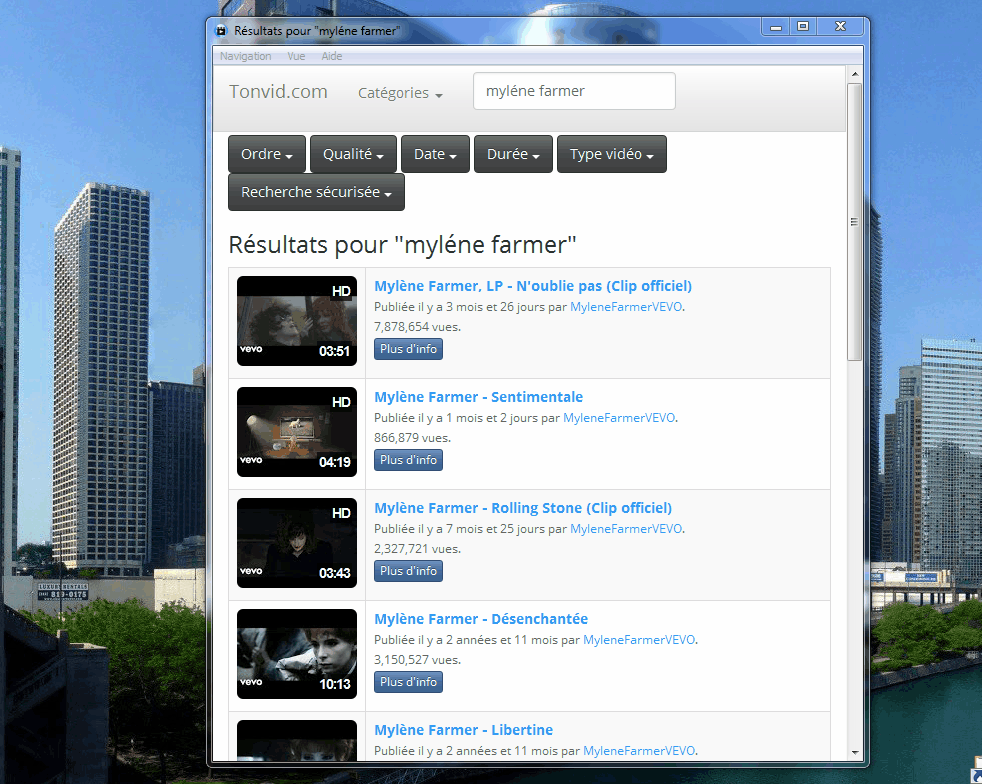Expand the Catégories dropdown
This screenshot has width=982, height=784.
(400, 93)
